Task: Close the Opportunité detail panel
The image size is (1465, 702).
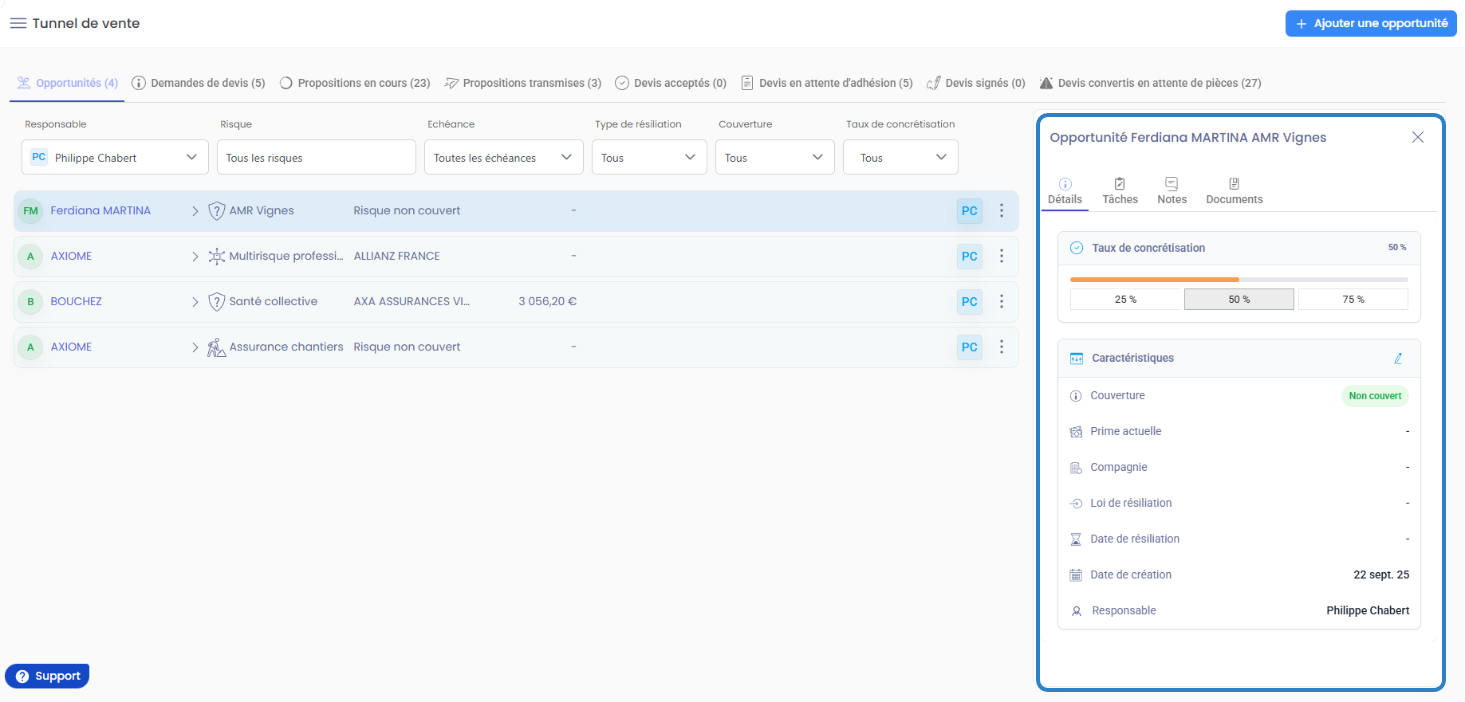Action: coord(1417,138)
